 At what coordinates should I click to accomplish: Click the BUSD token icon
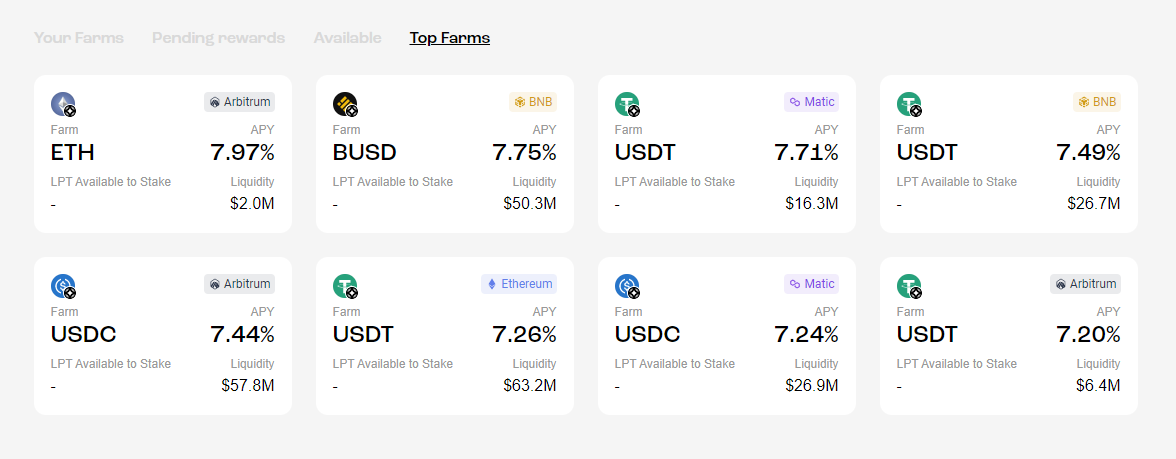[345, 104]
